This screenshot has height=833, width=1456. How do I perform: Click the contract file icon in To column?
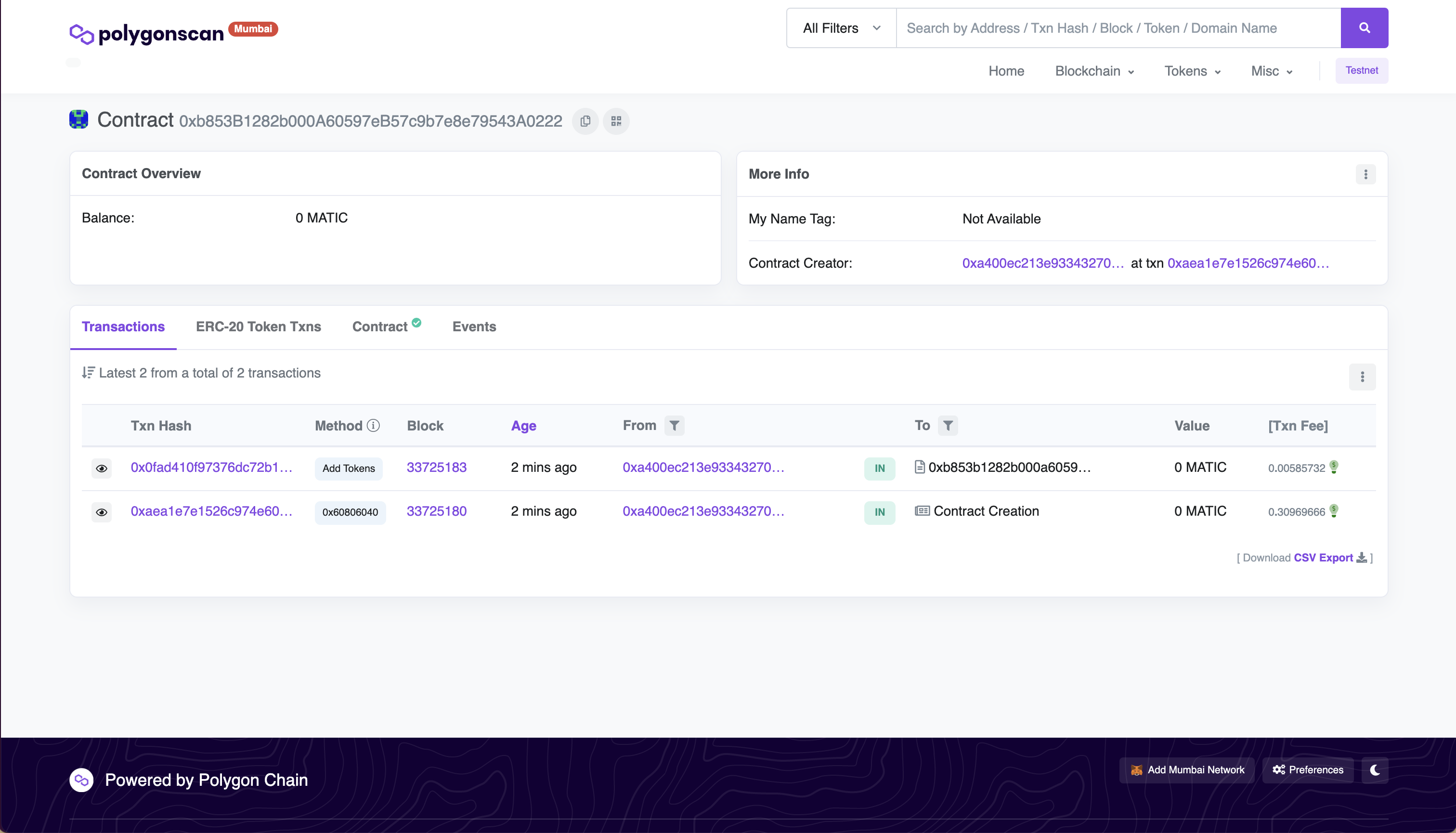(x=919, y=468)
